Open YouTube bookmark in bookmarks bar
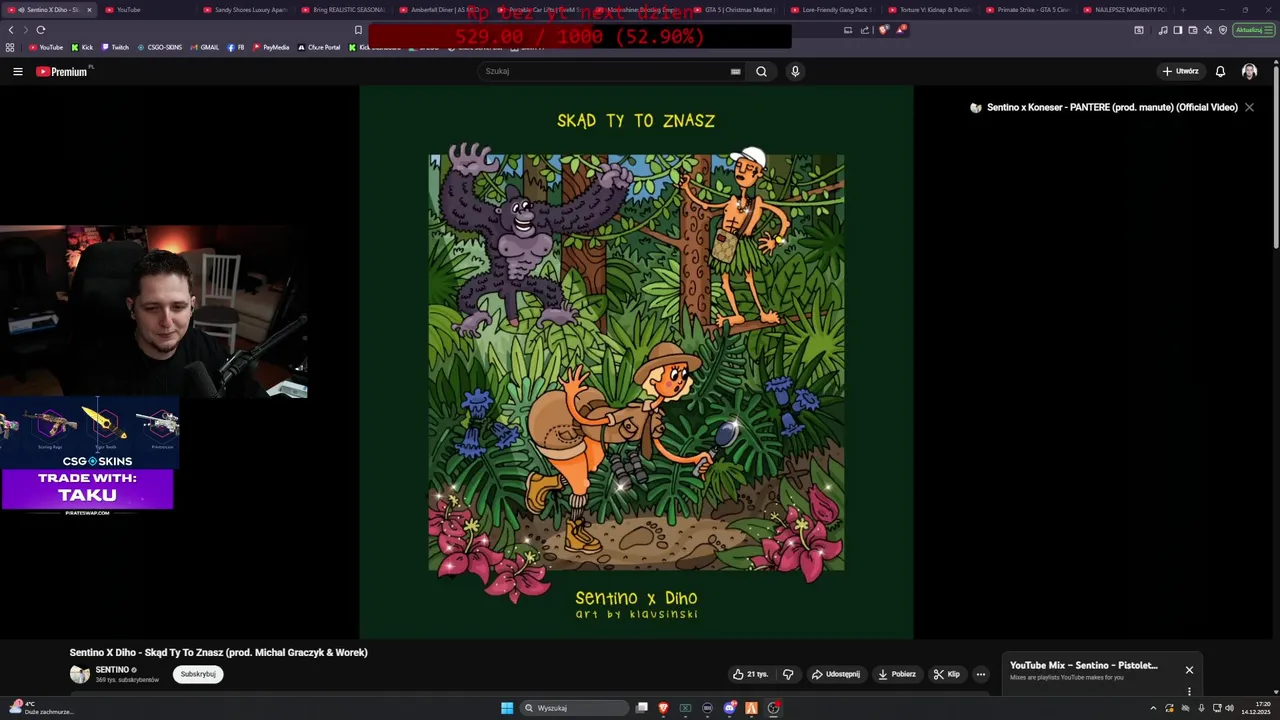The width and height of the screenshot is (1280, 720). click(45, 47)
